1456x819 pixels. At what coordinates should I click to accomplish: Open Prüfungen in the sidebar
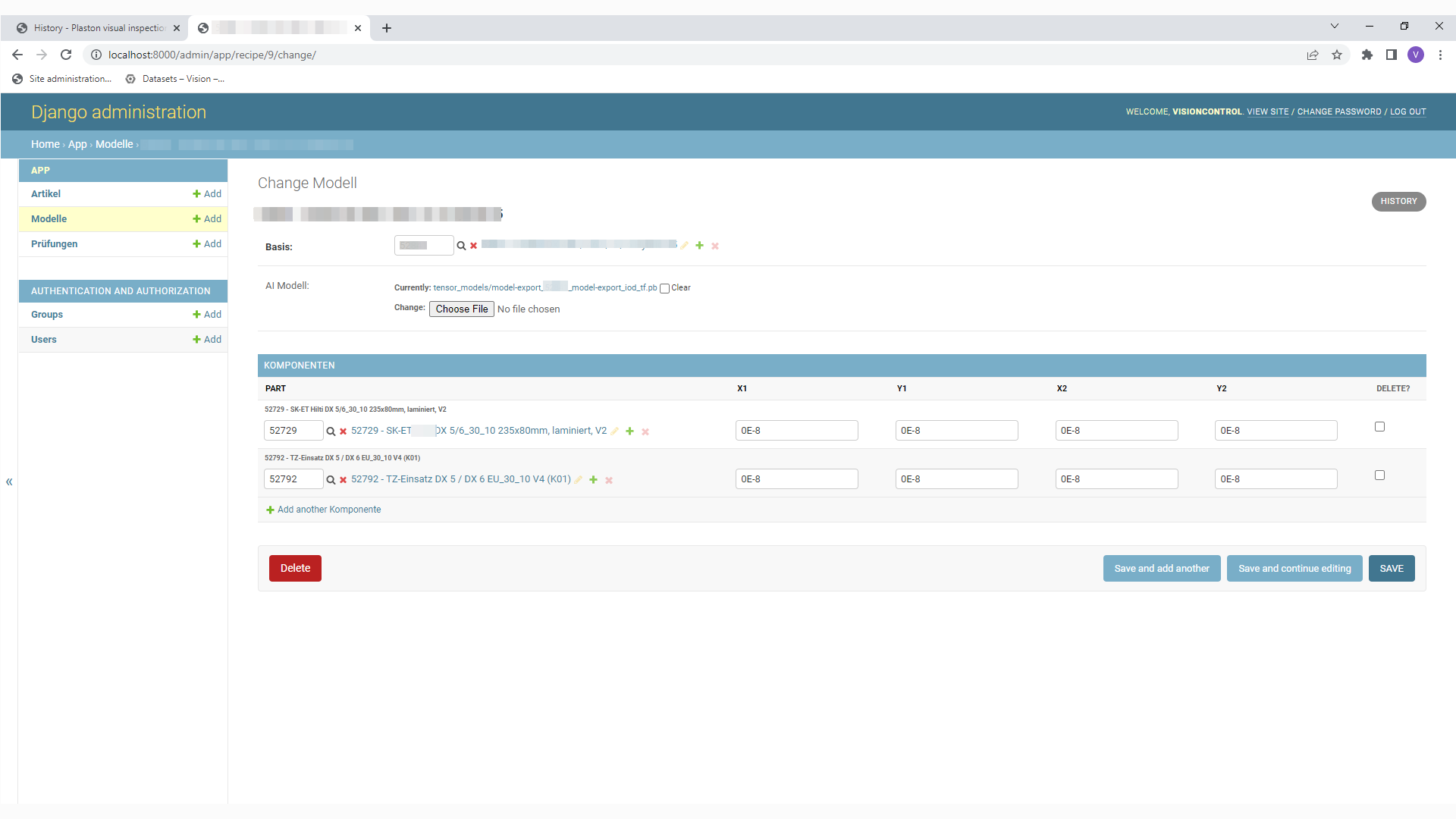click(x=55, y=244)
